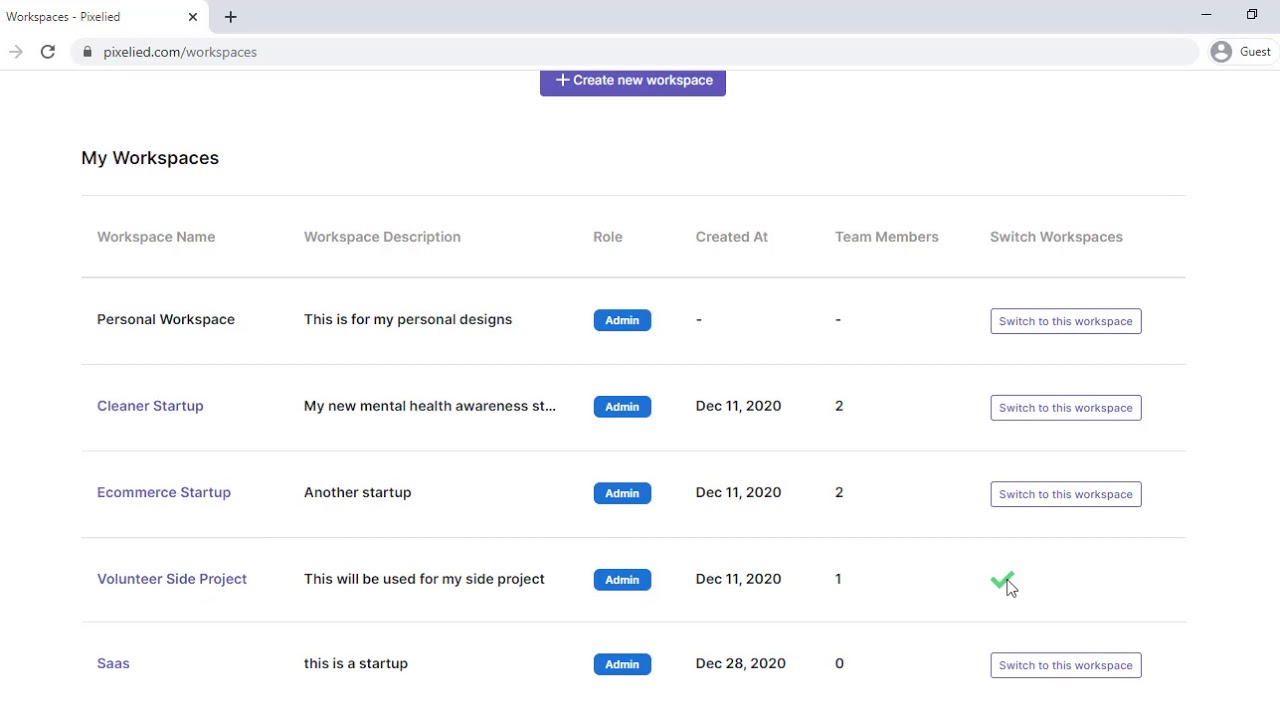Click the Admin badge for Personal Workspace
Screen dimensions: 1280x720
(x=622, y=320)
